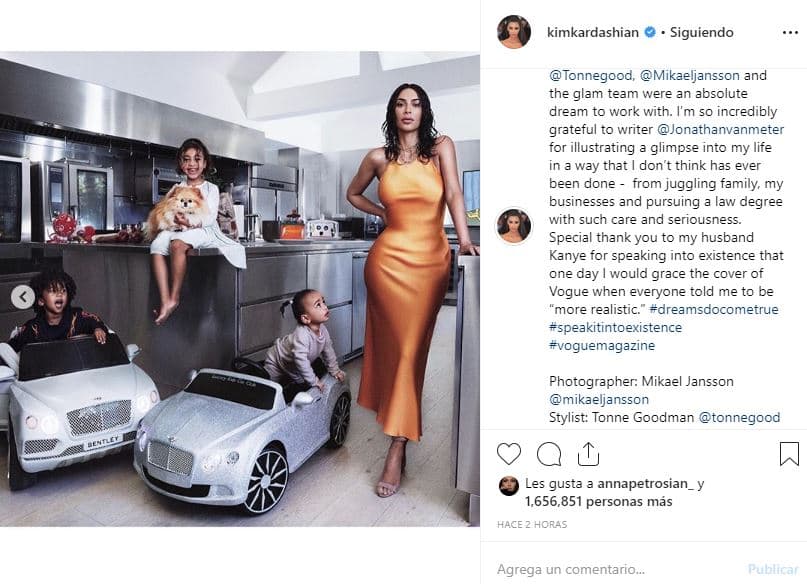Open the @Jonathanvanmeter mention

(x=721, y=129)
